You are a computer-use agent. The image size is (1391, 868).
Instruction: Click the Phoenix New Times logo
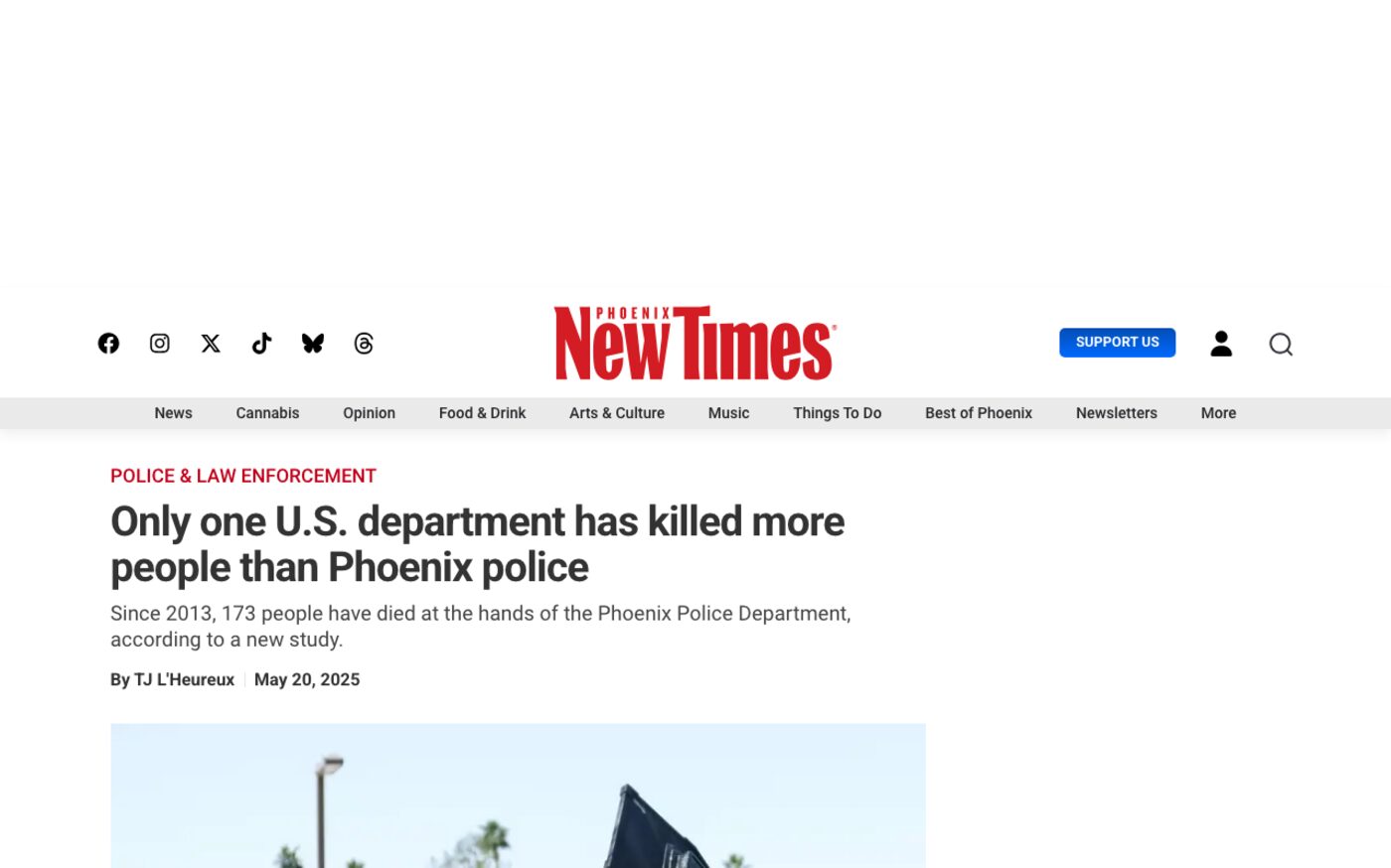click(695, 343)
